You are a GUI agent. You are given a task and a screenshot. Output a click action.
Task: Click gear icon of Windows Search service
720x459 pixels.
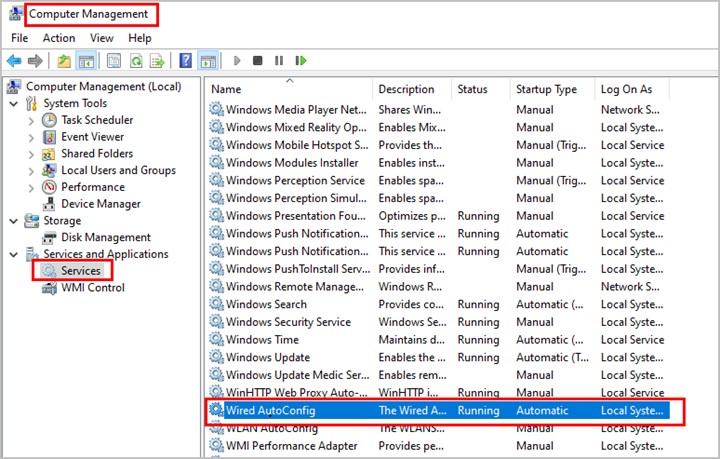[x=216, y=304]
